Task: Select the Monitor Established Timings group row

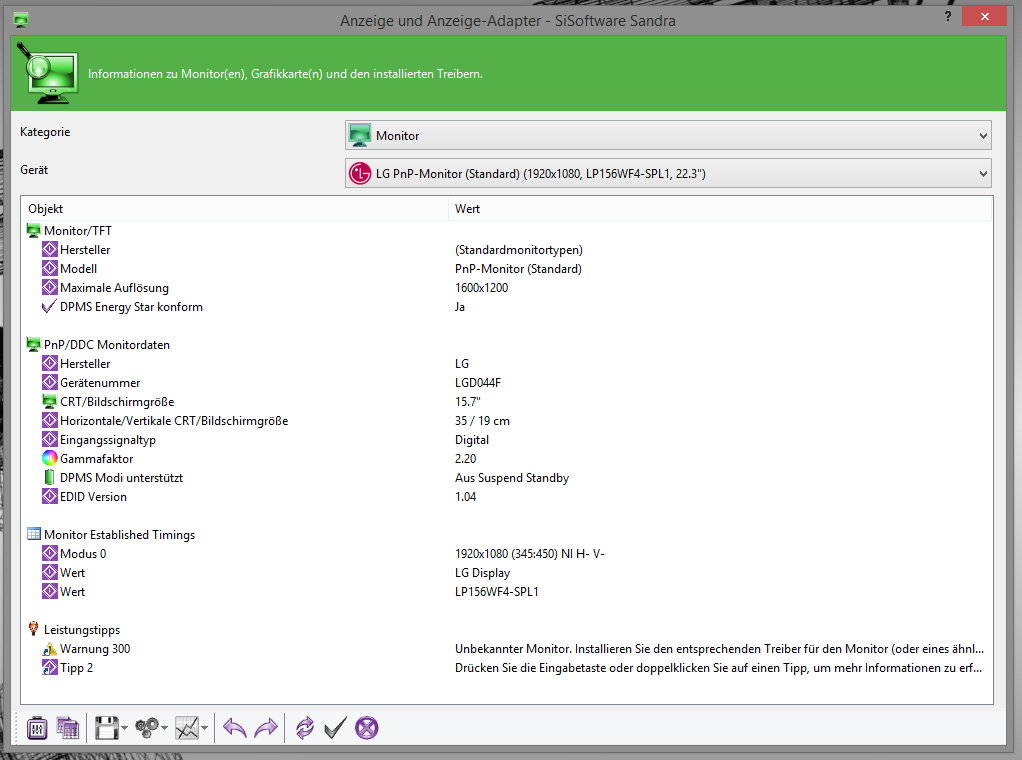Action: point(506,534)
